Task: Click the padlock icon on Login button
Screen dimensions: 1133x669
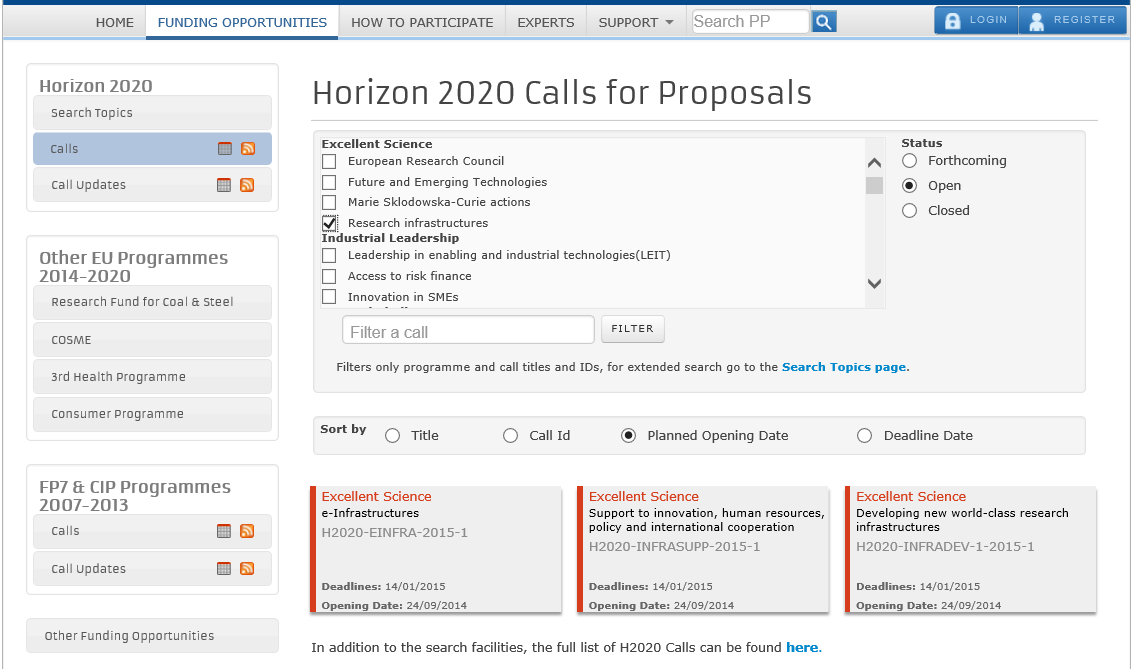Action: 952,21
